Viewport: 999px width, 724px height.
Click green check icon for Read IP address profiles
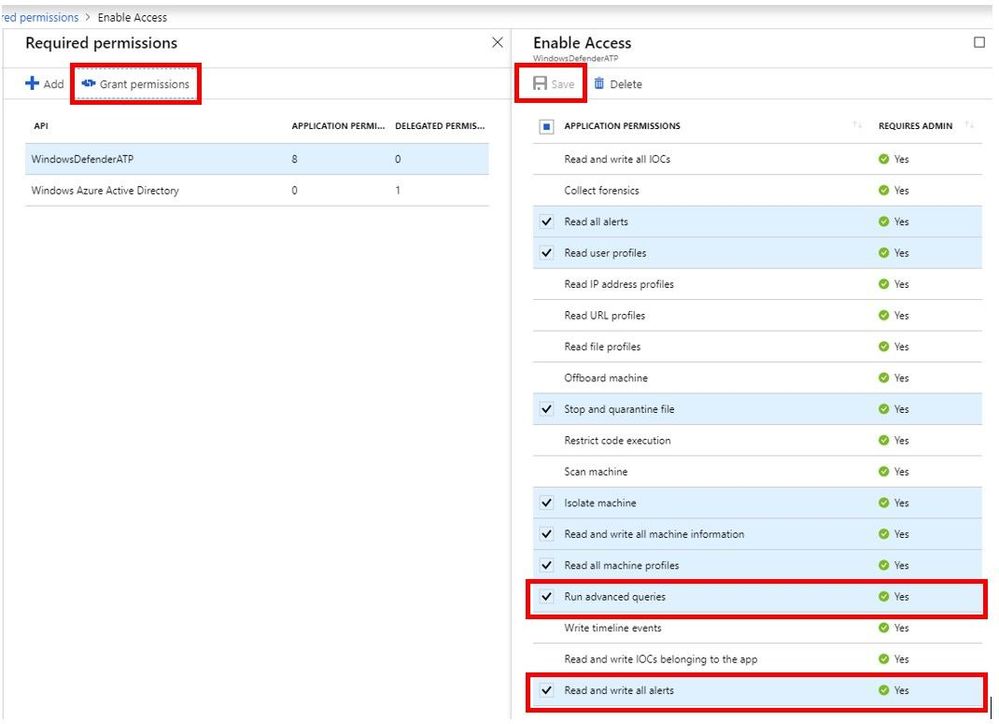pyautogui.click(x=884, y=284)
